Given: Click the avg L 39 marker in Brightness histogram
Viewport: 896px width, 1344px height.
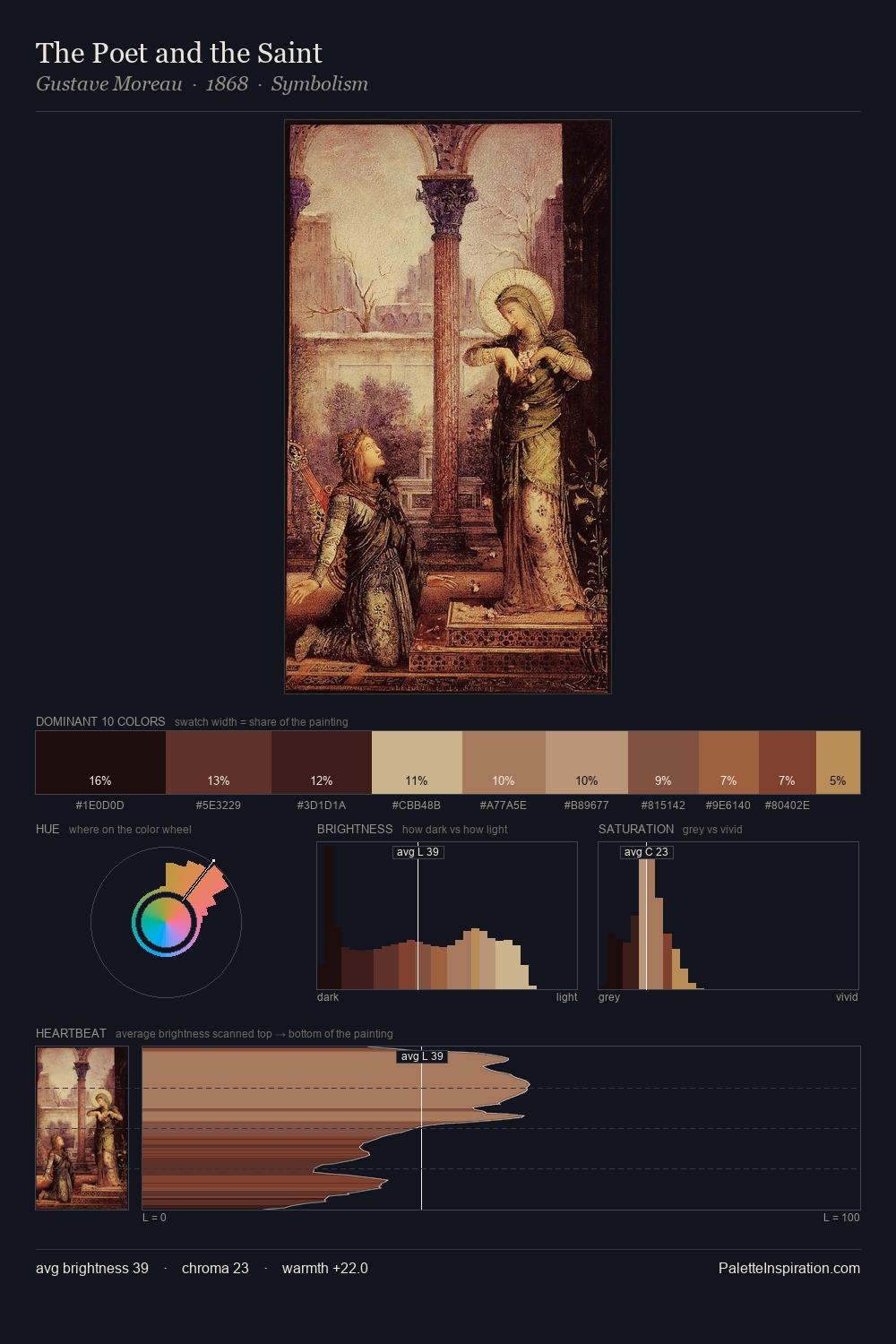Looking at the screenshot, I should coord(418,852).
